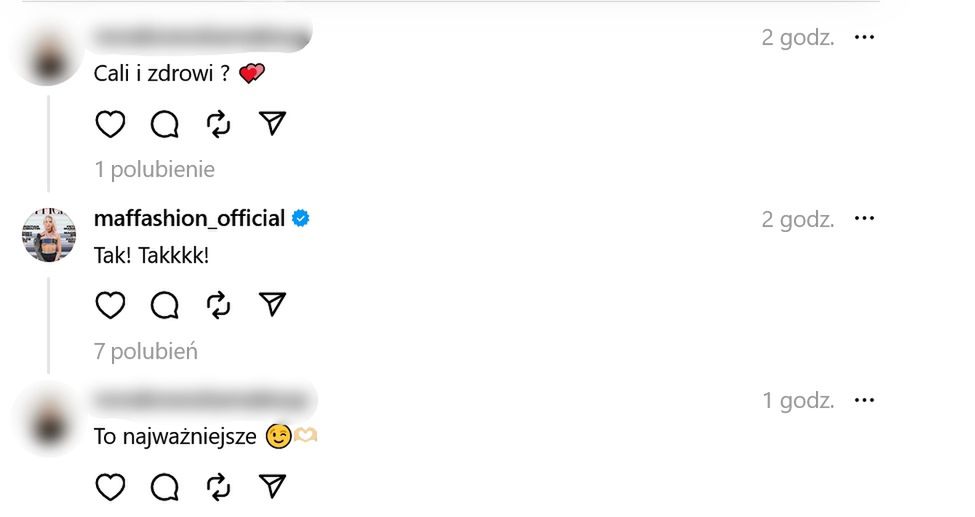Repost the "Cali i zdrowi ?" comment
Image resolution: width=975 pixels, height=517 pixels.
[x=218, y=124]
